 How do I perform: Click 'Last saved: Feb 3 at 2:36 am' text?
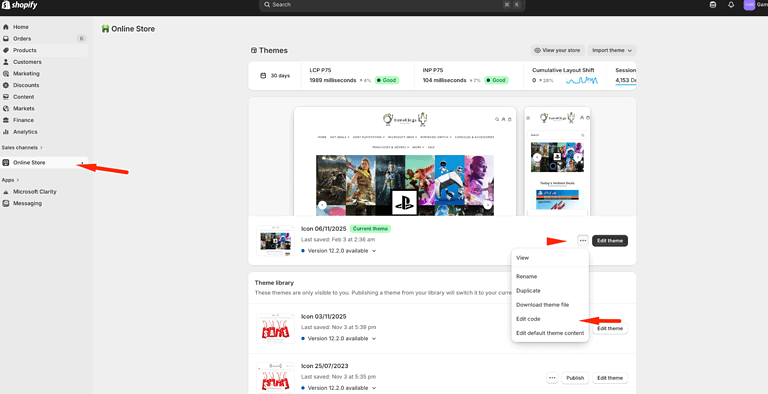click(x=338, y=240)
